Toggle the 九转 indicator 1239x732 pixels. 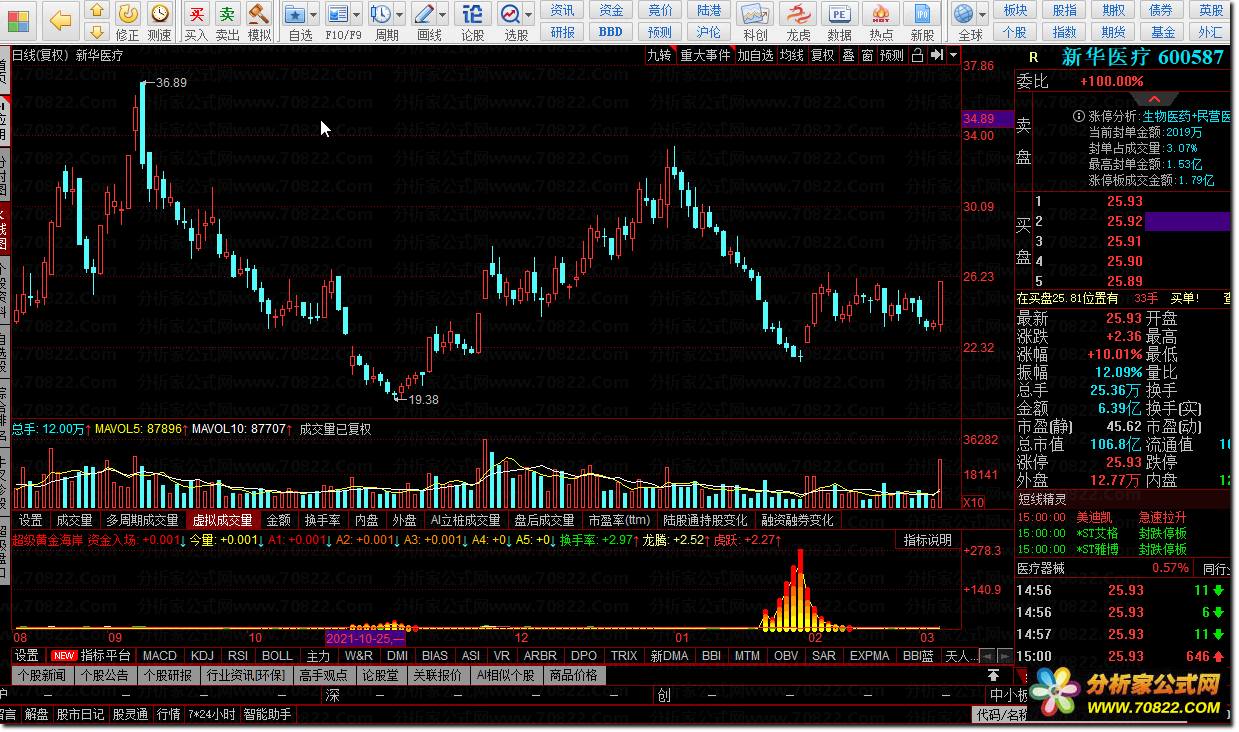pyautogui.click(x=659, y=56)
